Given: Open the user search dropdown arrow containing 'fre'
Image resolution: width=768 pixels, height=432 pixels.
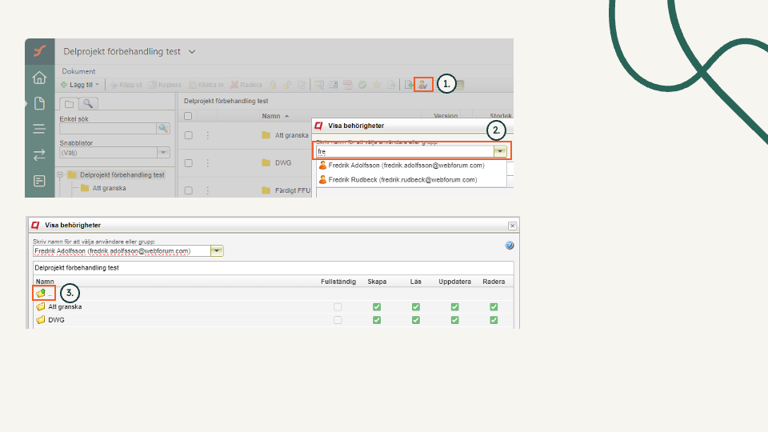Looking at the screenshot, I should pyautogui.click(x=500, y=152).
